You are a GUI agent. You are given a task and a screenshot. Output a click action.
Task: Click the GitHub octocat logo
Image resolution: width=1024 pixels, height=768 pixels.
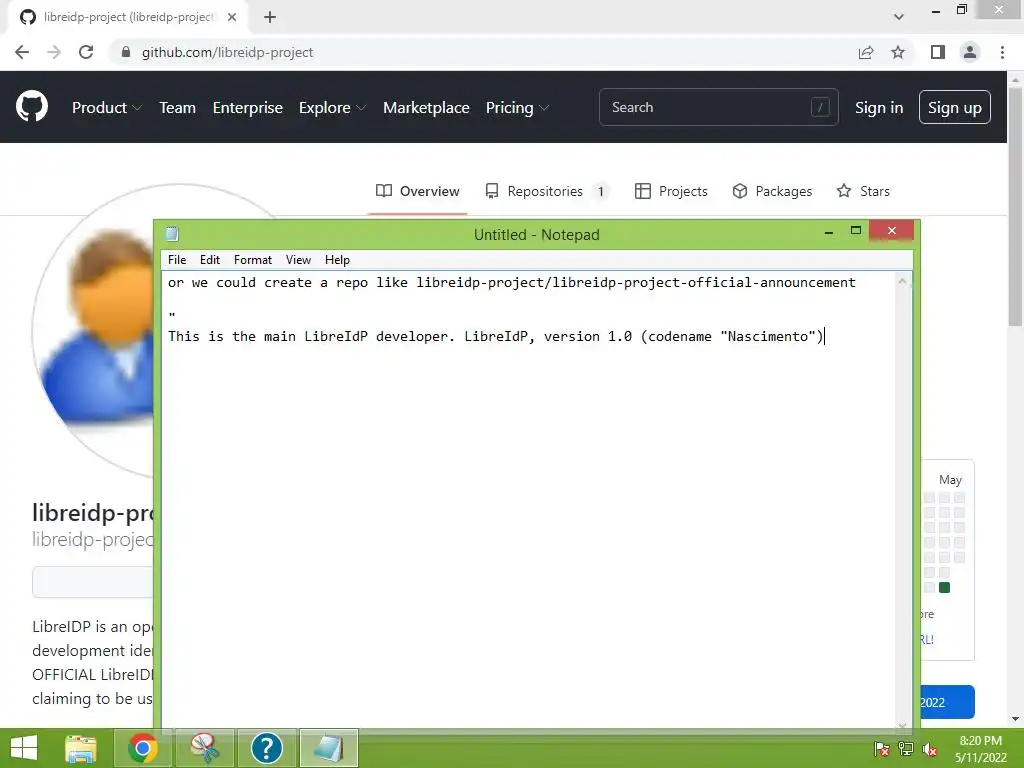click(x=31, y=107)
